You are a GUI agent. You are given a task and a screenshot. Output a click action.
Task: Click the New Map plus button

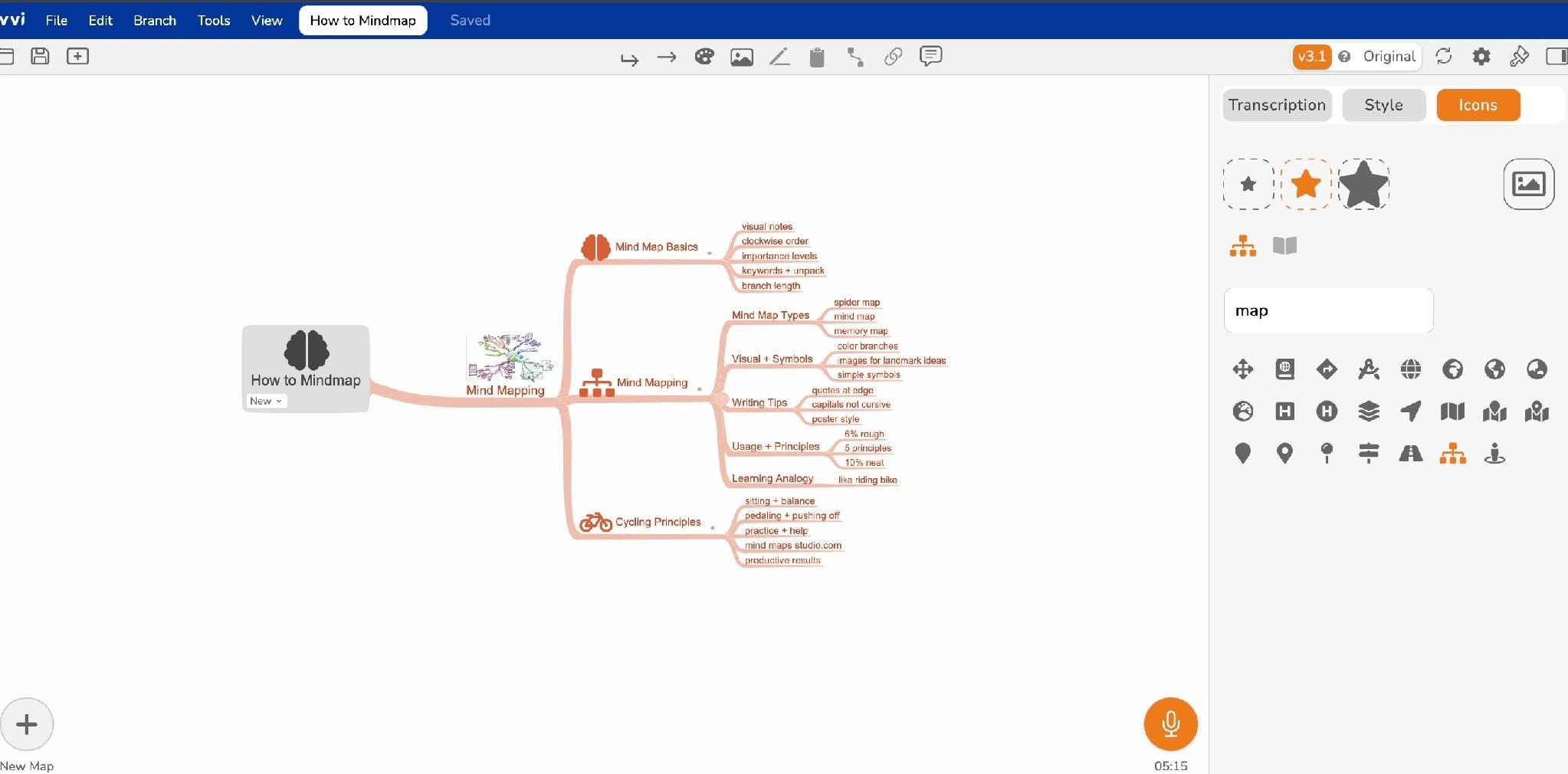[x=27, y=724]
